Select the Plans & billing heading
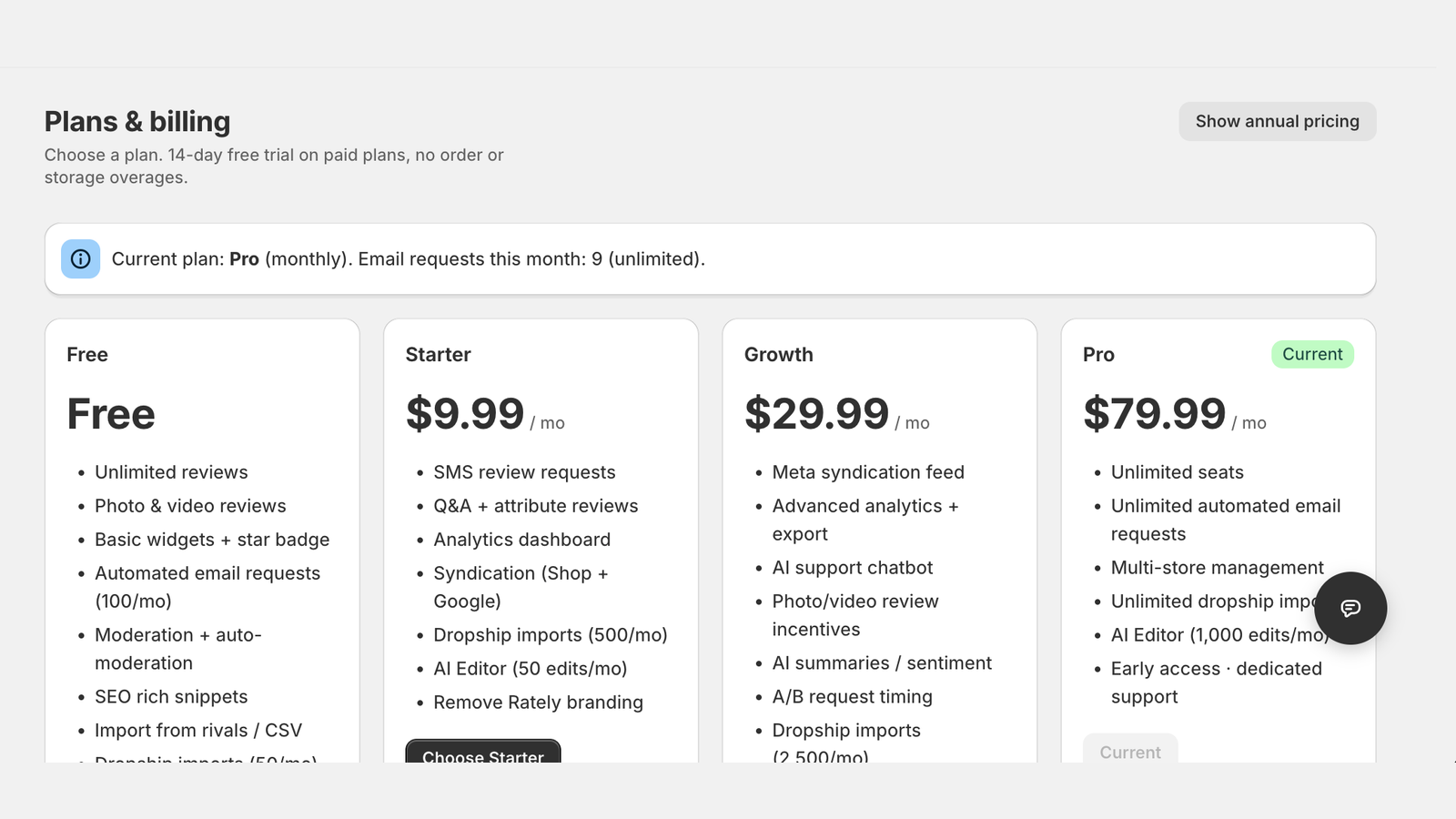Image resolution: width=1456 pixels, height=819 pixels. click(x=137, y=122)
